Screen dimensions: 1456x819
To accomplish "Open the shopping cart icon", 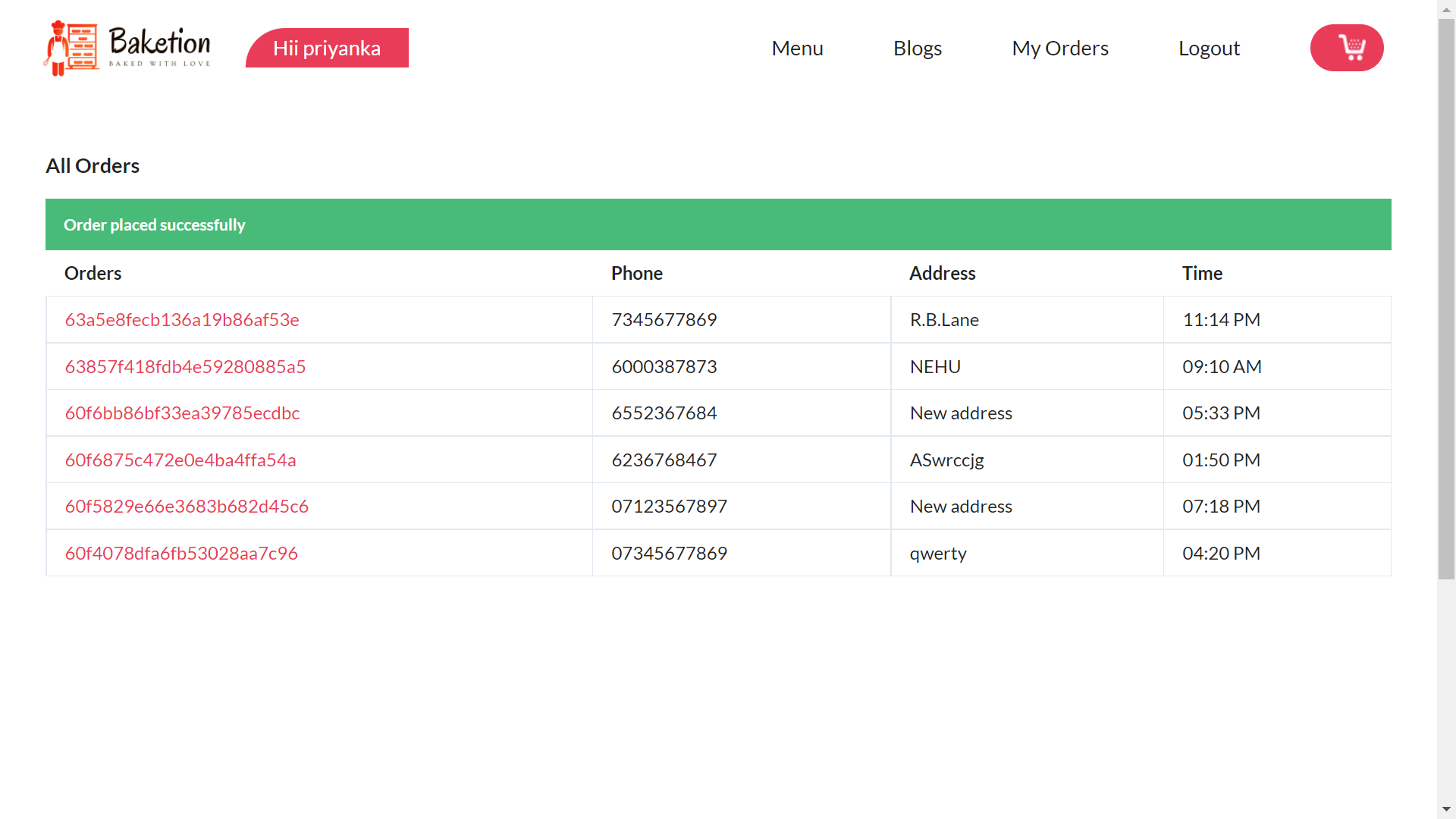I will [1347, 47].
